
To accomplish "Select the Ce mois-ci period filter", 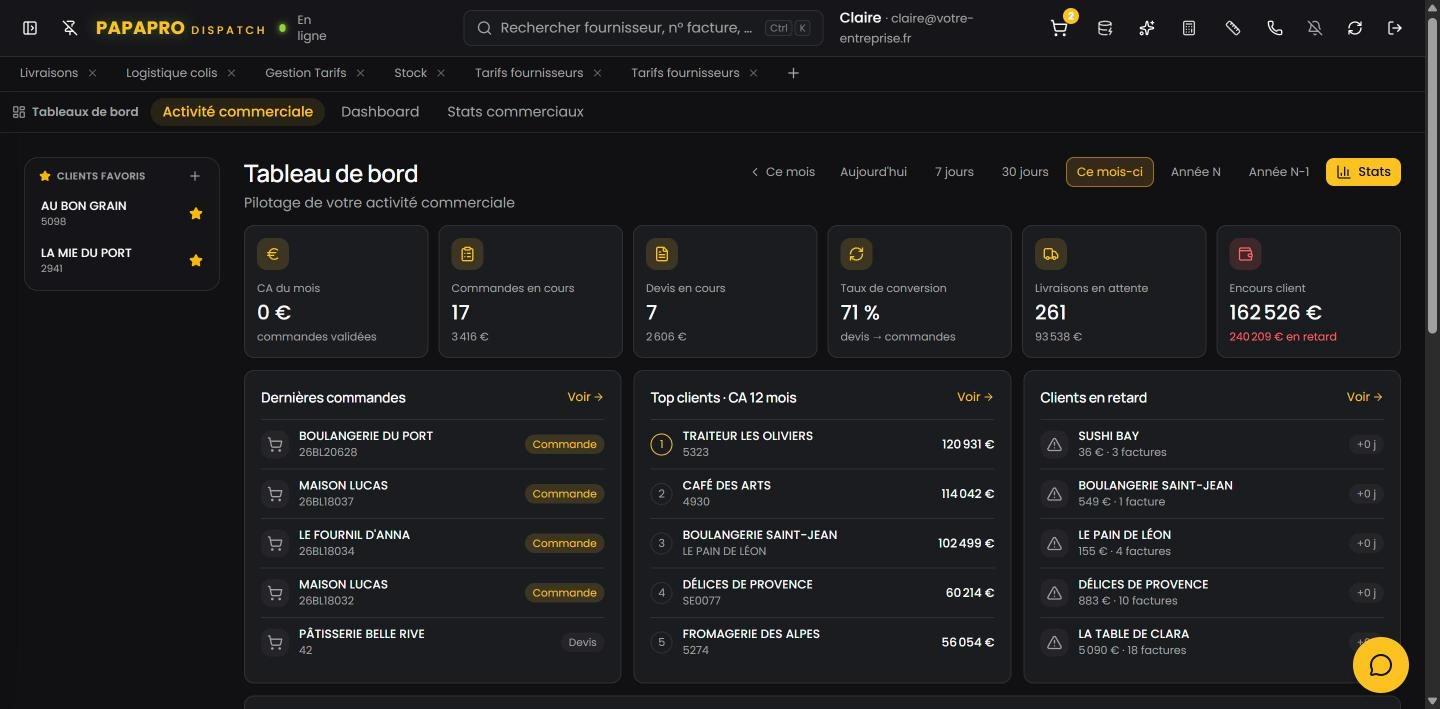I will pos(1109,172).
